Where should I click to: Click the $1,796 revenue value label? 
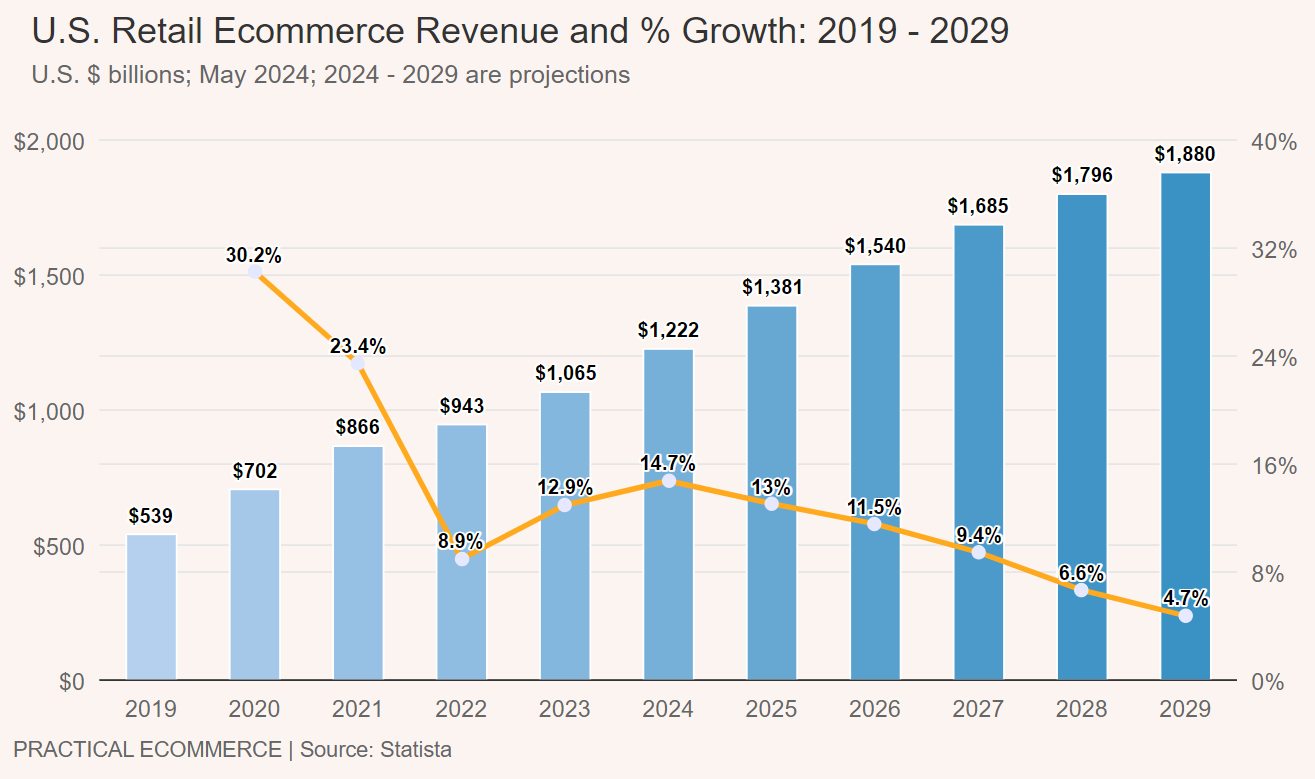[x=1082, y=176]
